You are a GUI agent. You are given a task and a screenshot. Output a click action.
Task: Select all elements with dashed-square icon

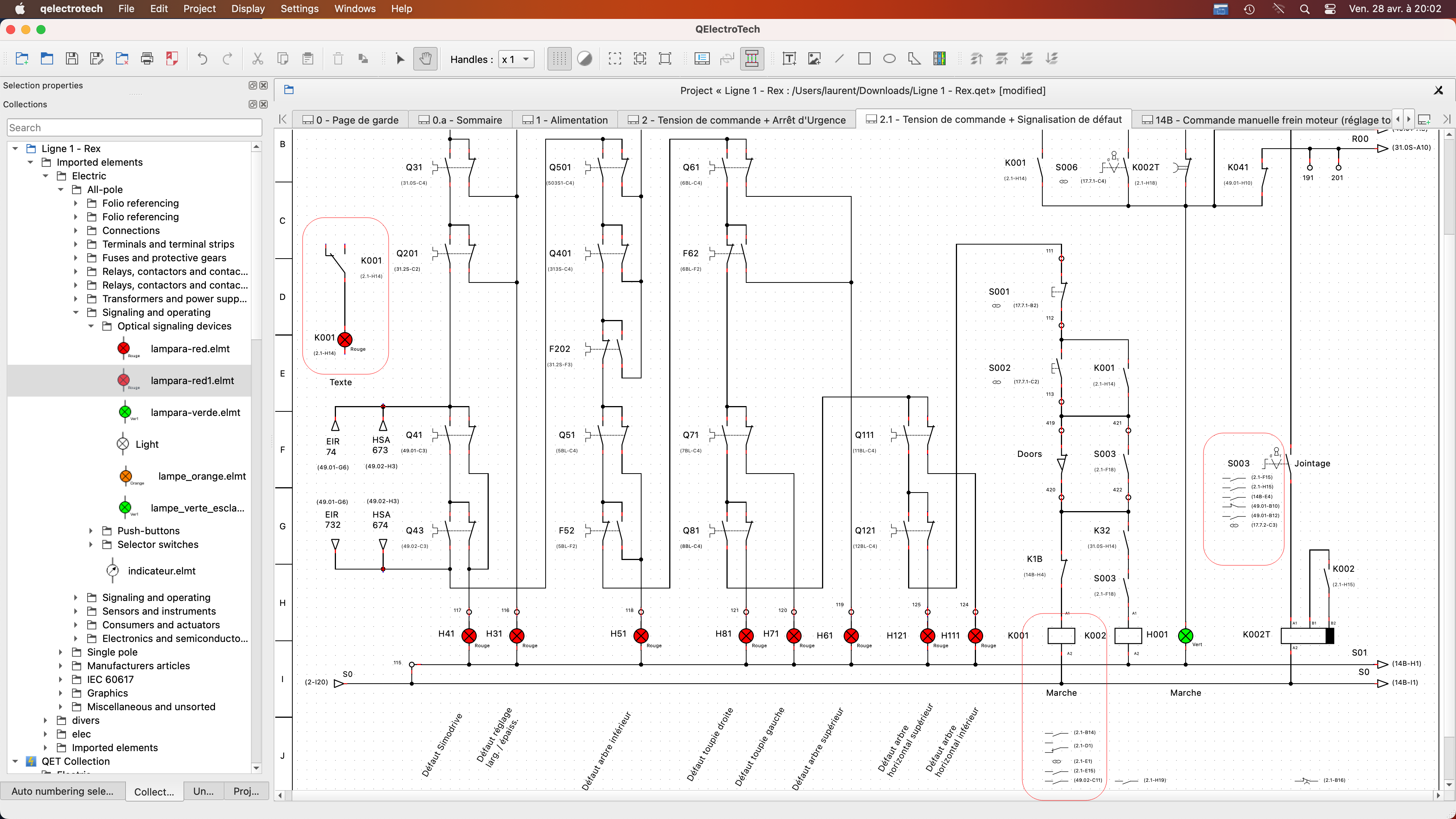coord(615,59)
